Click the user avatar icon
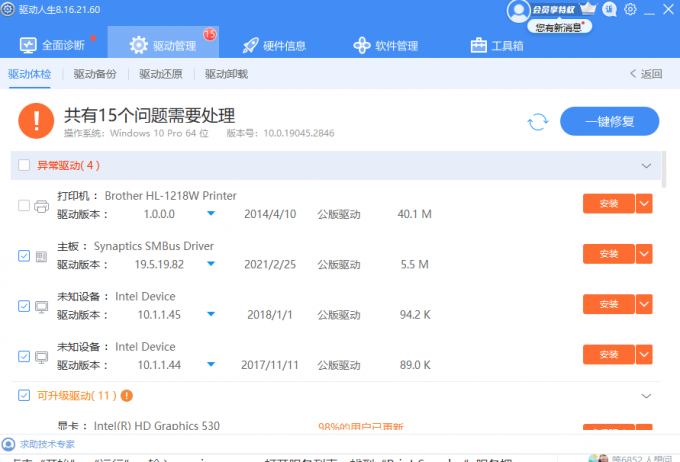680x462 pixels. pyautogui.click(x=517, y=10)
